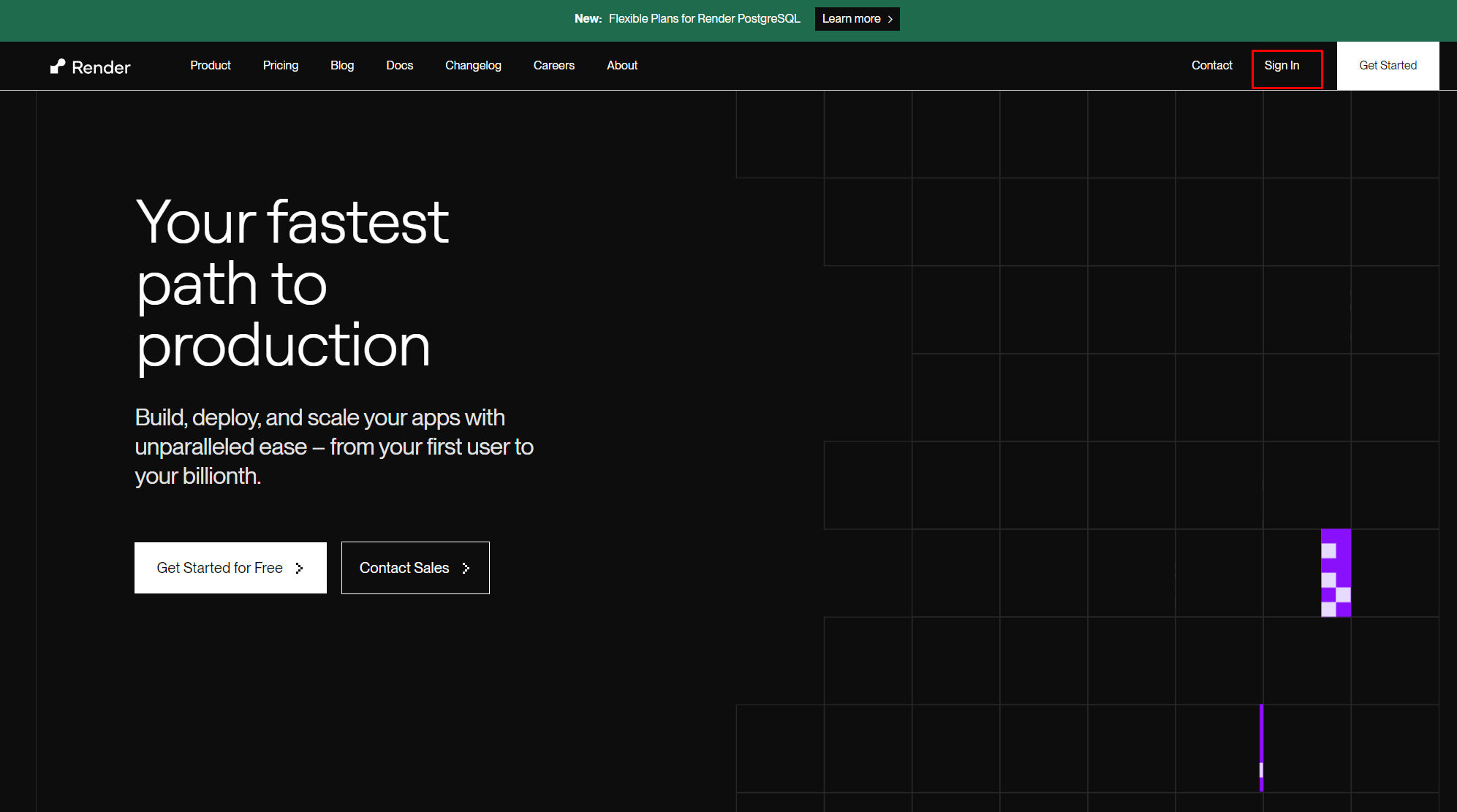Image resolution: width=1457 pixels, height=812 pixels.
Task: Open the Product menu
Action: pos(211,66)
